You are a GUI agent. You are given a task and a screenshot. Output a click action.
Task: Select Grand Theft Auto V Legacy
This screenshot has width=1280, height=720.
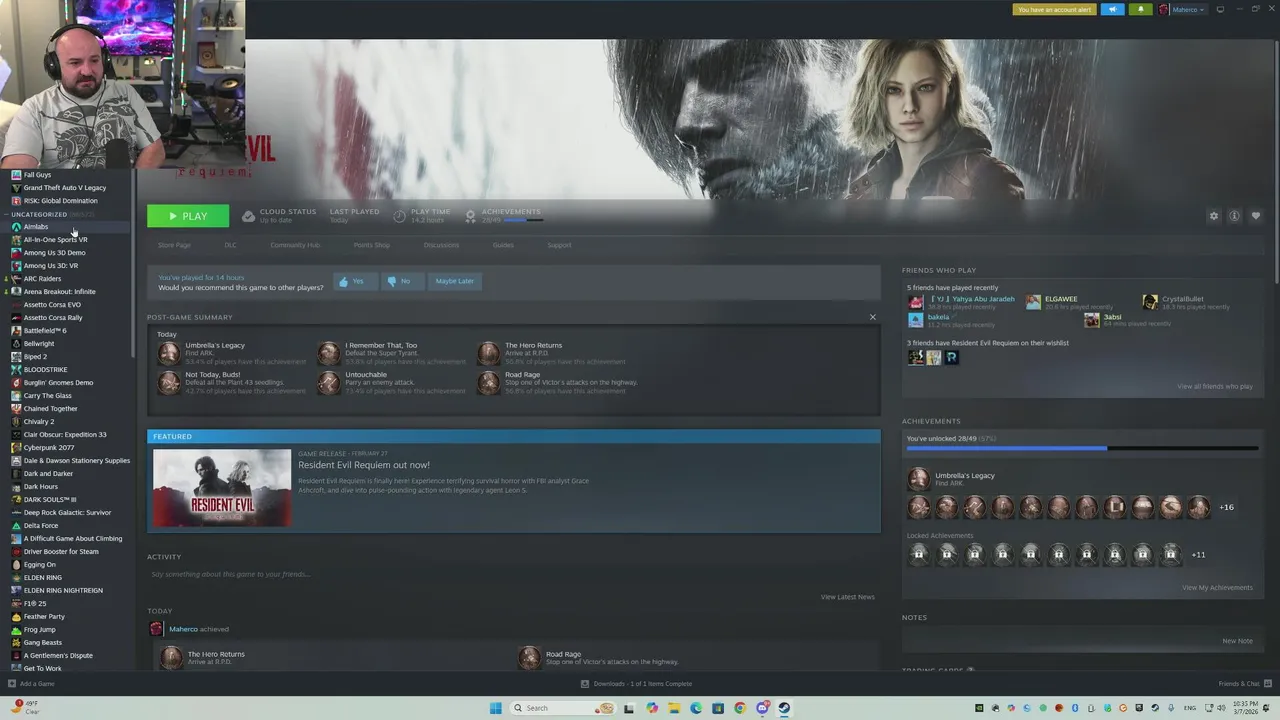(65, 188)
